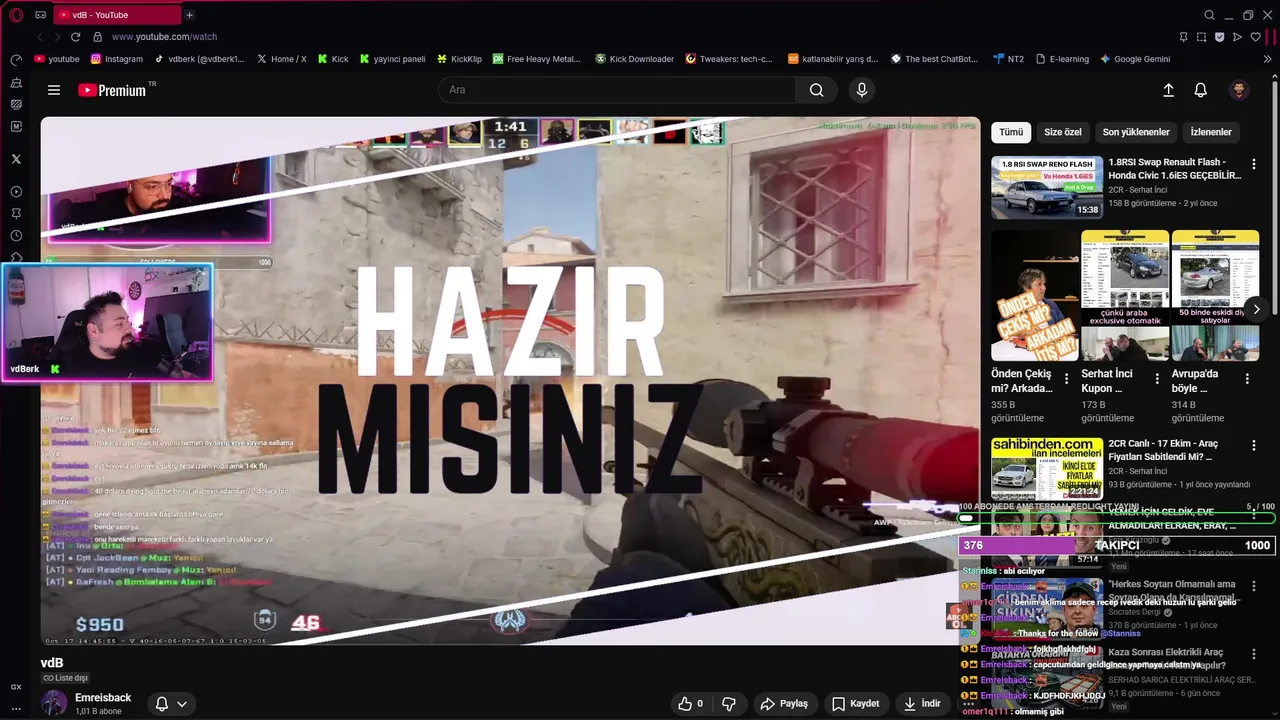
Task: Open the 1.8RSI Swap Renault video thumbnail
Action: click(1047, 187)
